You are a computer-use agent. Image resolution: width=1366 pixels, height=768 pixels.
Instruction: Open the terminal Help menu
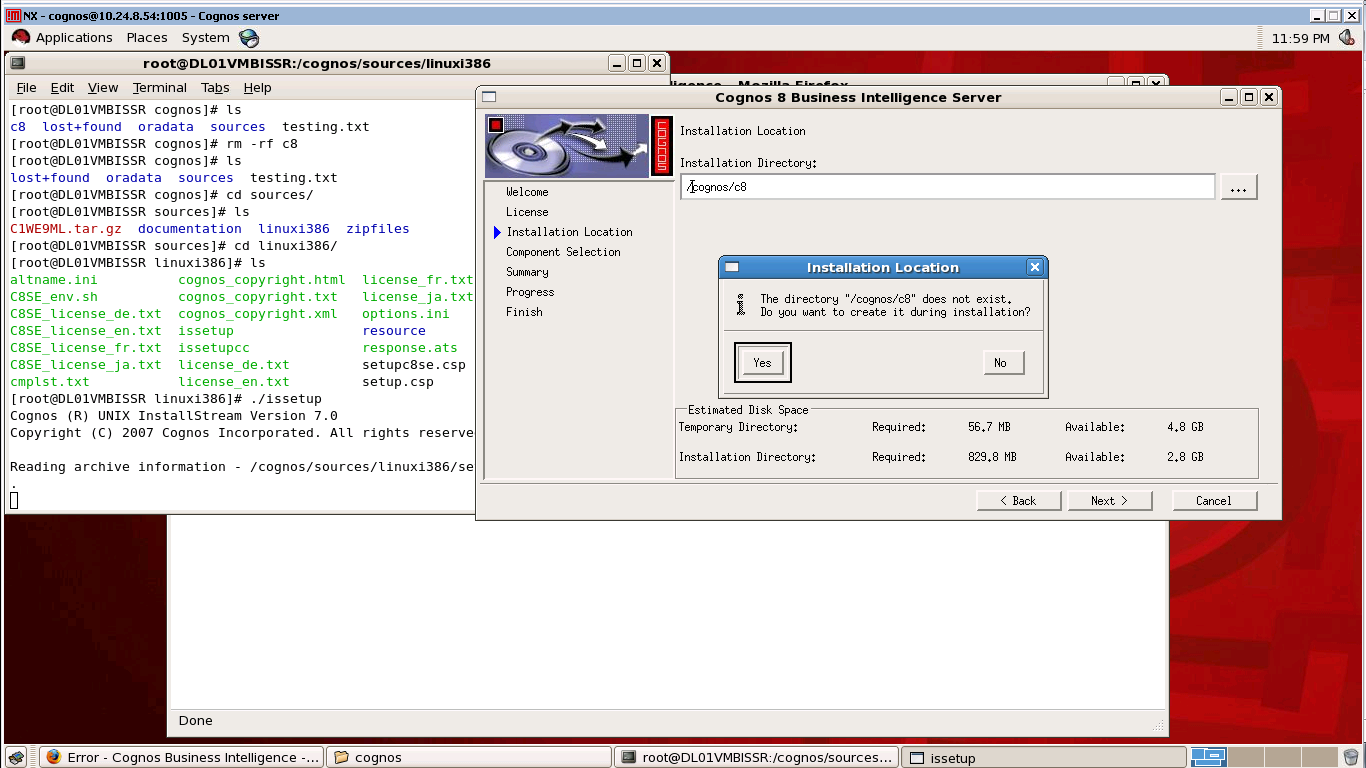coord(257,88)
